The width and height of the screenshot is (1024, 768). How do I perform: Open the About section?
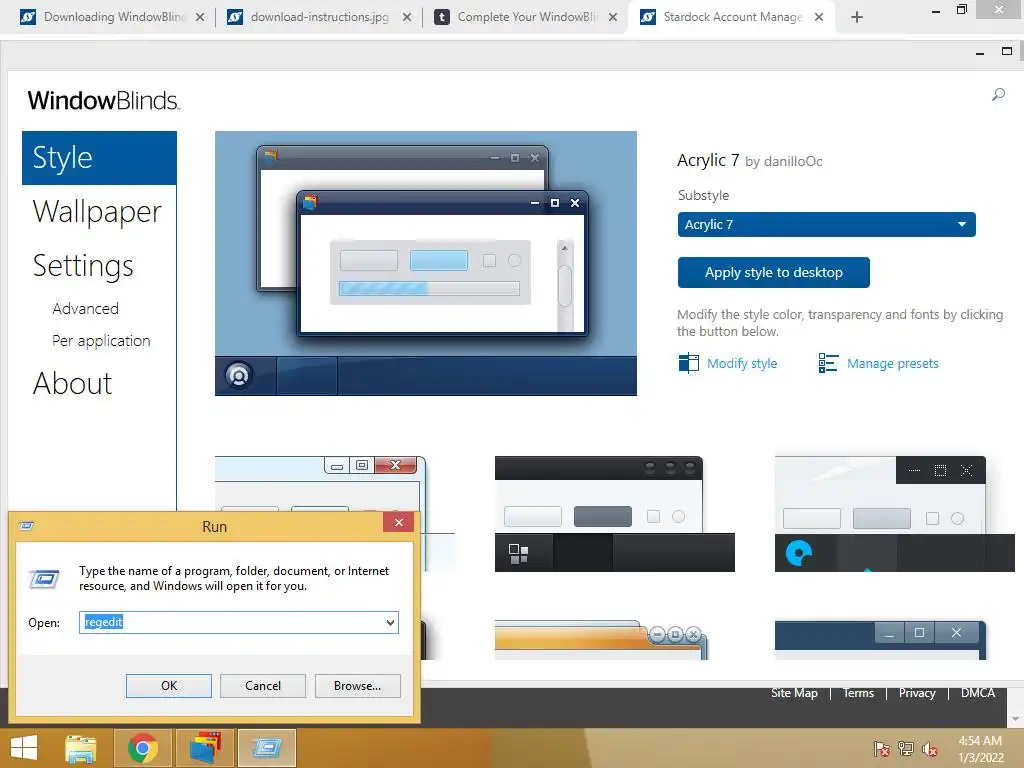tap(72, 383)
